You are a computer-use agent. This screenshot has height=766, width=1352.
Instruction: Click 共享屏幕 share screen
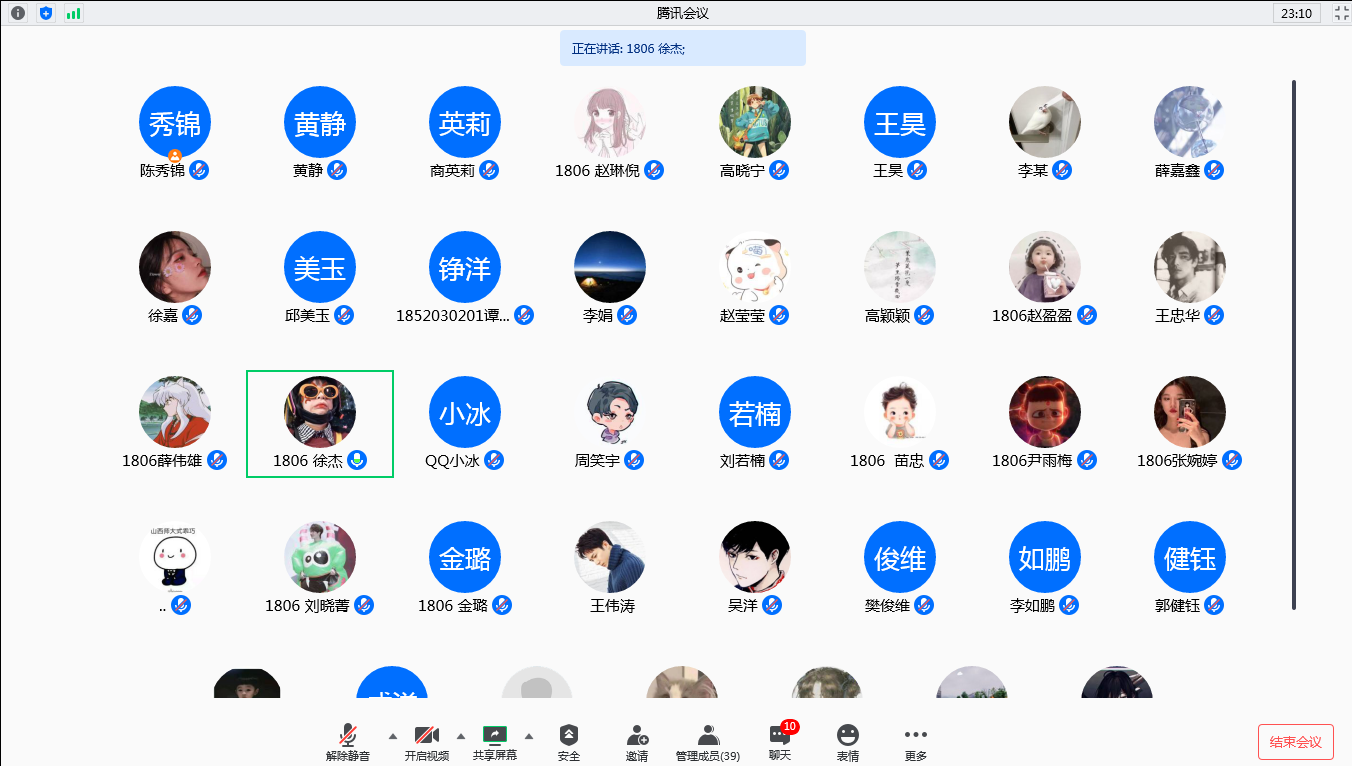tap(495, 741)
